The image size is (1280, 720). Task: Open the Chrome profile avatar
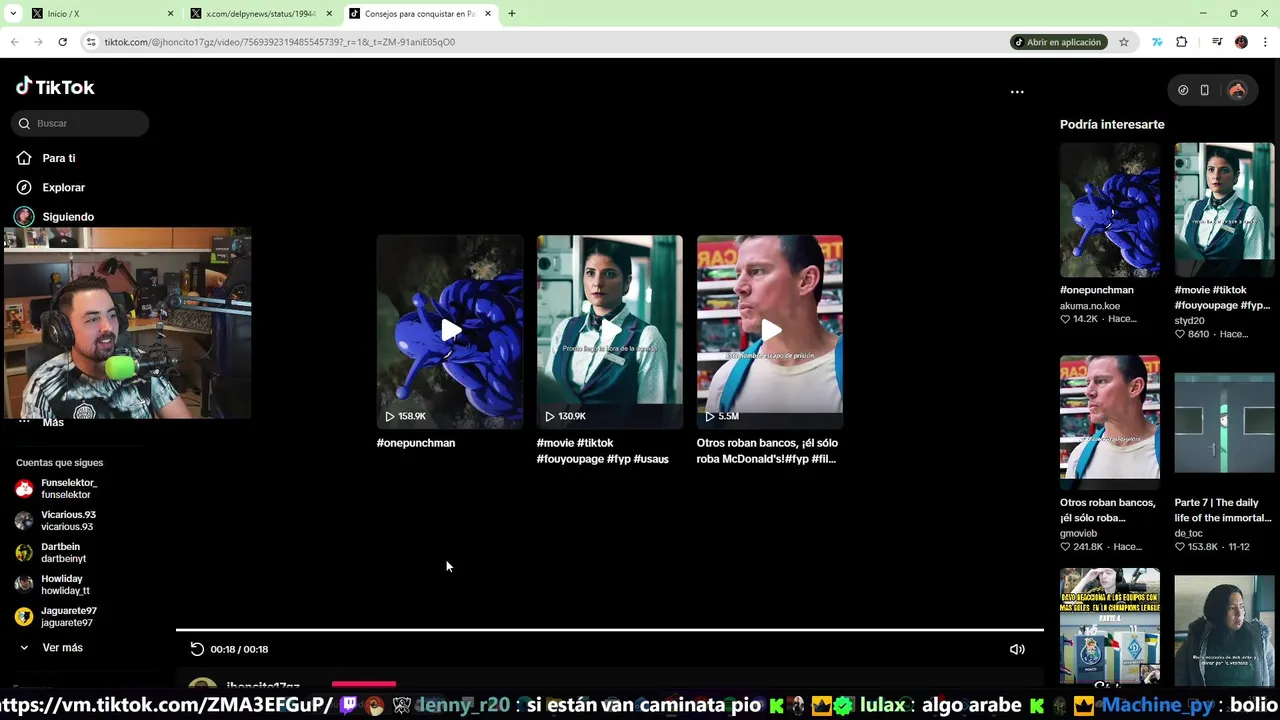point(1241,42)
